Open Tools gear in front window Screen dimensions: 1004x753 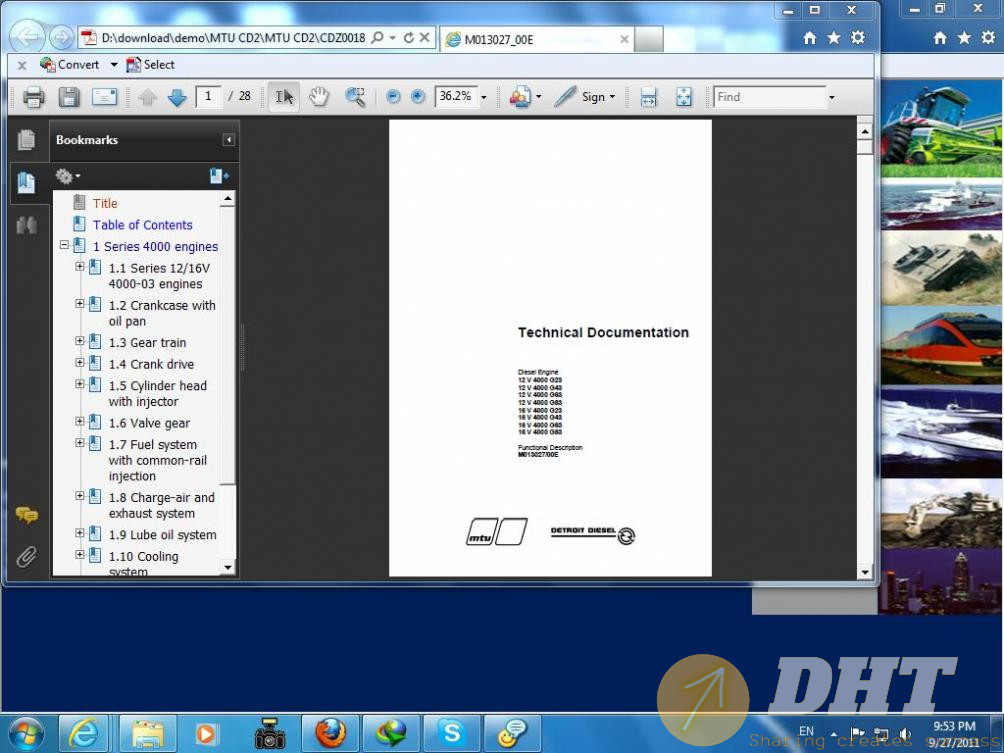pos(858,38)
